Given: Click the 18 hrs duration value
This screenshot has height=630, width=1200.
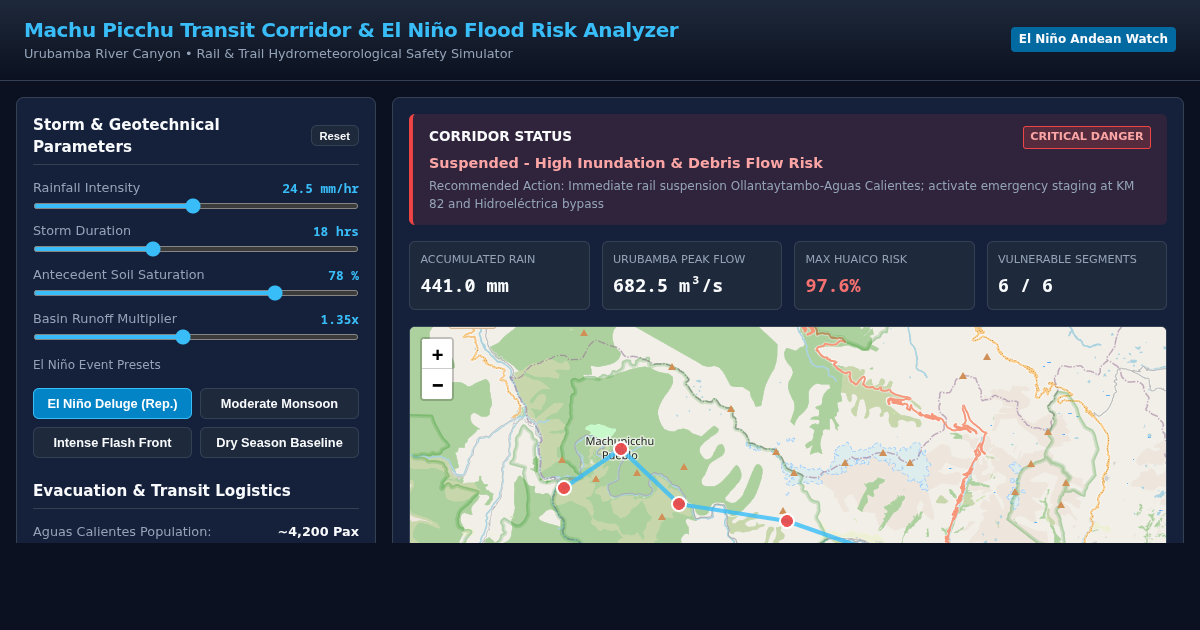Looking at the screenshot, I should pos(336,232).
